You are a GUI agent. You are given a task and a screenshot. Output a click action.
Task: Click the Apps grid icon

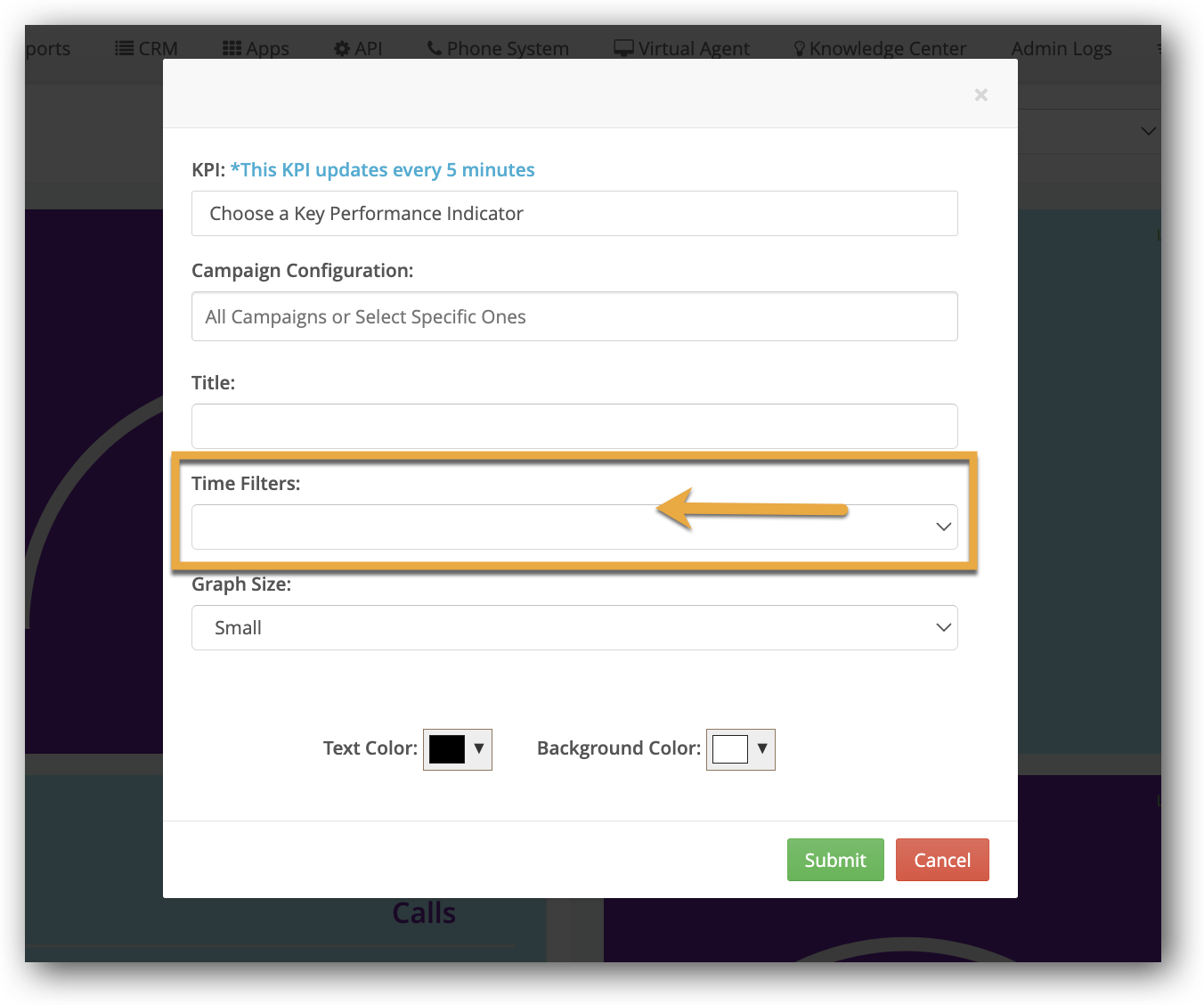(x=232, y=48)
